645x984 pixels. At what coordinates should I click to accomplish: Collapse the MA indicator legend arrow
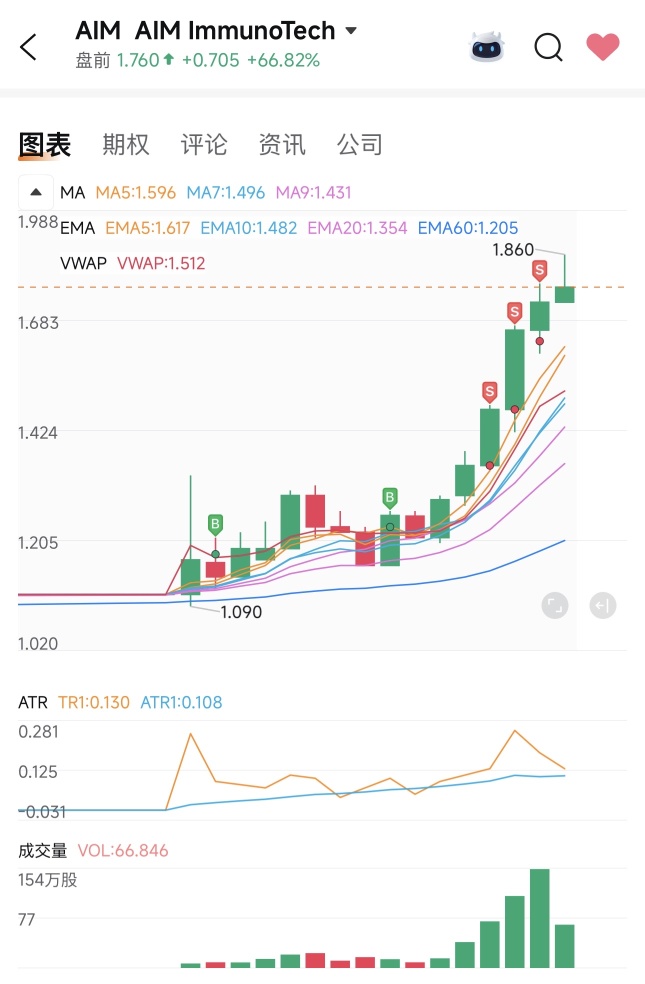36,192
